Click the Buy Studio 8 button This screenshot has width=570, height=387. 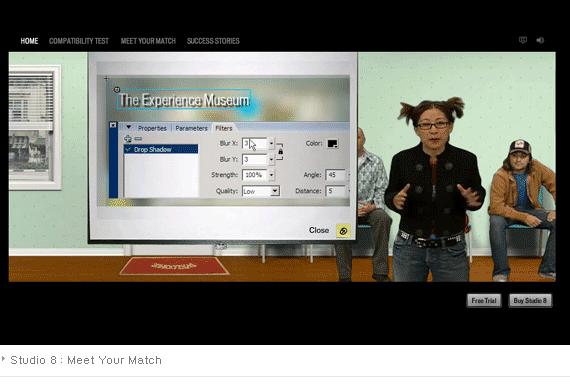tap(530, 301)
